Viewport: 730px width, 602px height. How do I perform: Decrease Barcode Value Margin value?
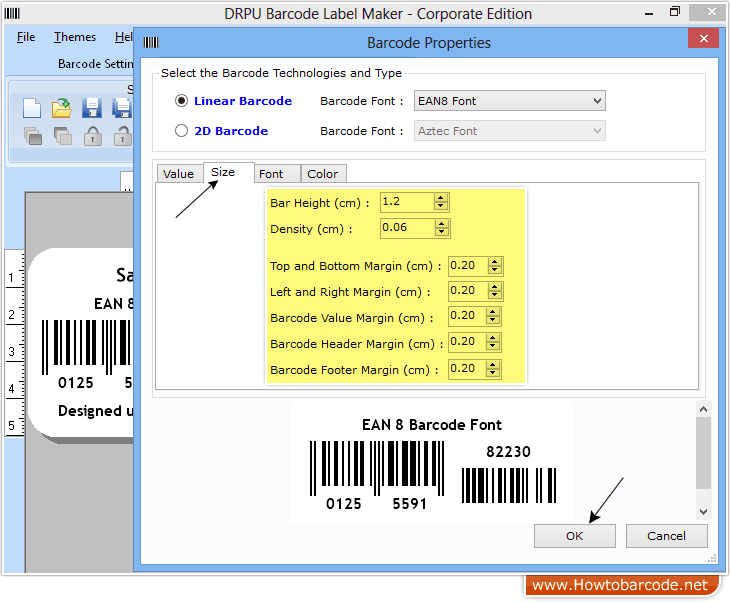[x=493, y=321]
